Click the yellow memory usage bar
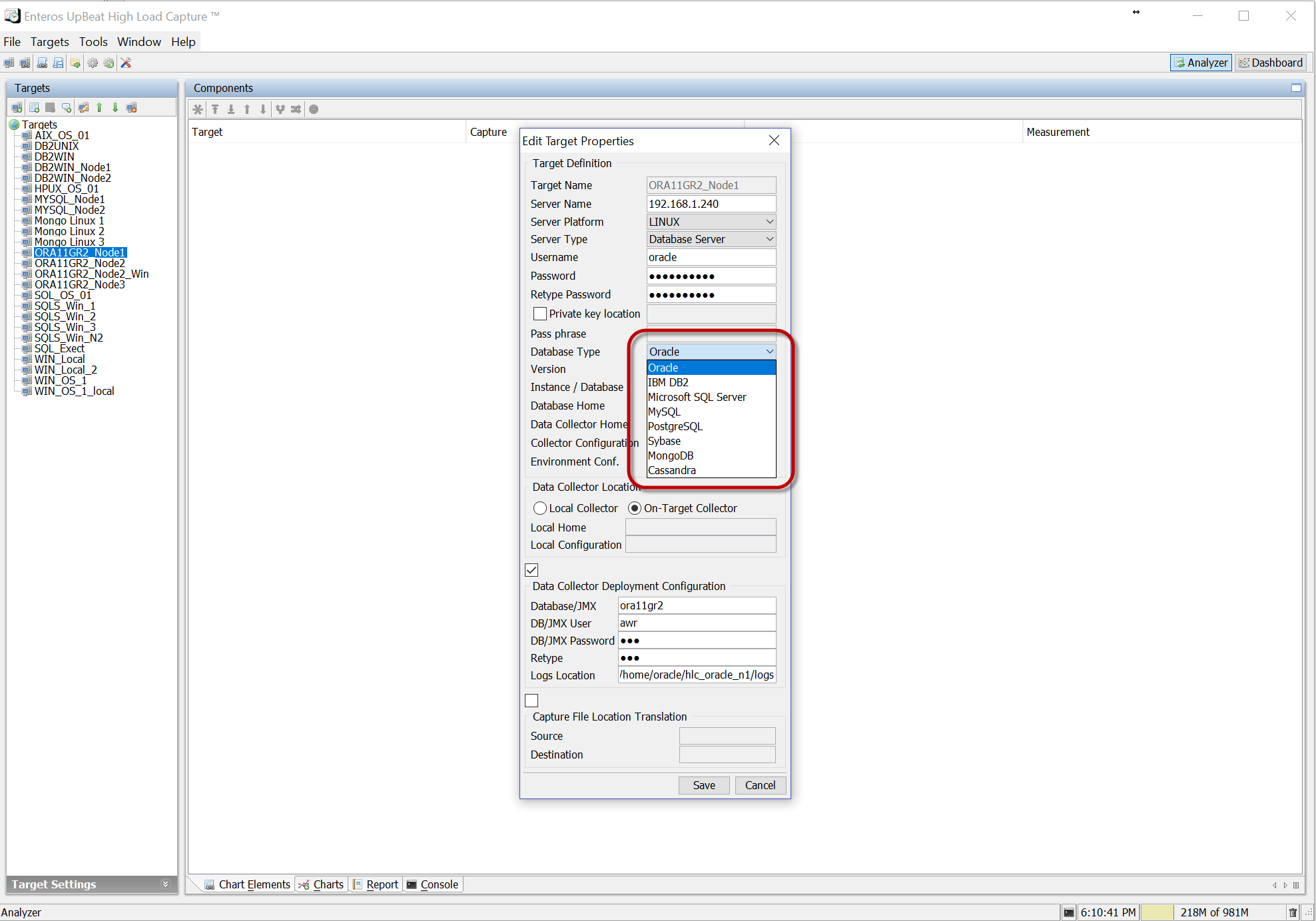The image size is (1316, 921). pos(1157,912)
